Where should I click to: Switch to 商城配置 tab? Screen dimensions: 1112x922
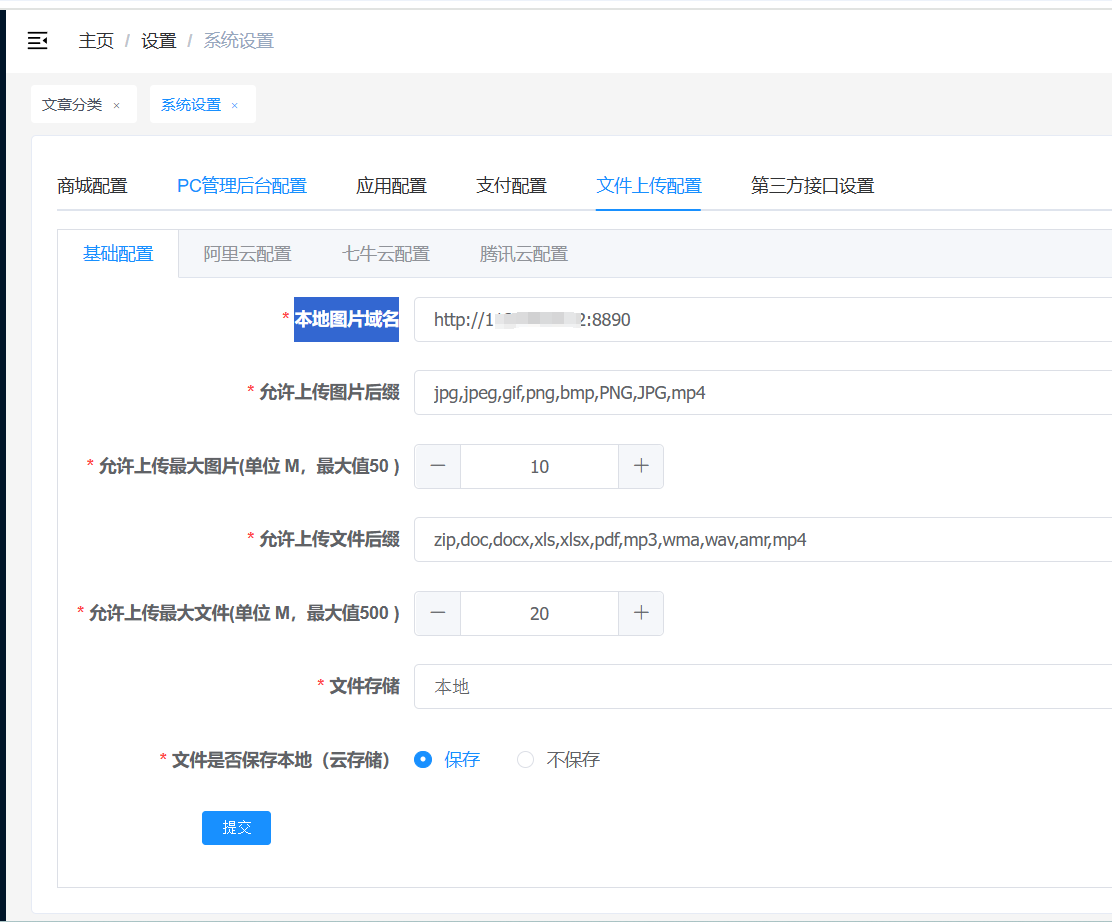pos(92,186)
